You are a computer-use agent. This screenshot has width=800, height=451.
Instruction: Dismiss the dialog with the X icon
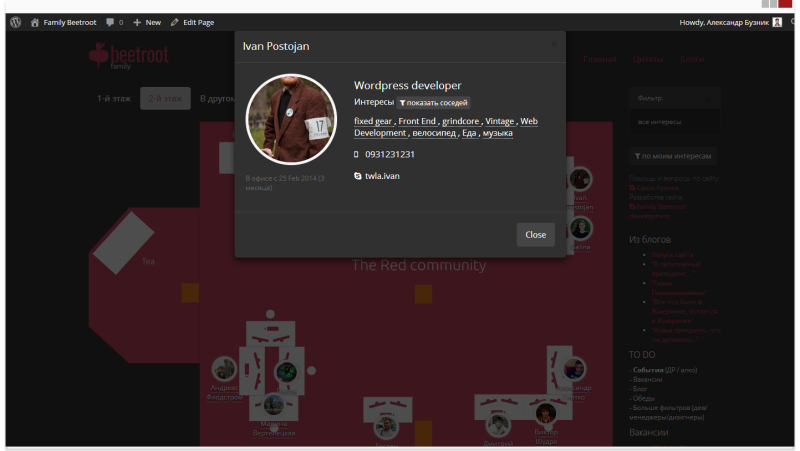coord(554,45)
